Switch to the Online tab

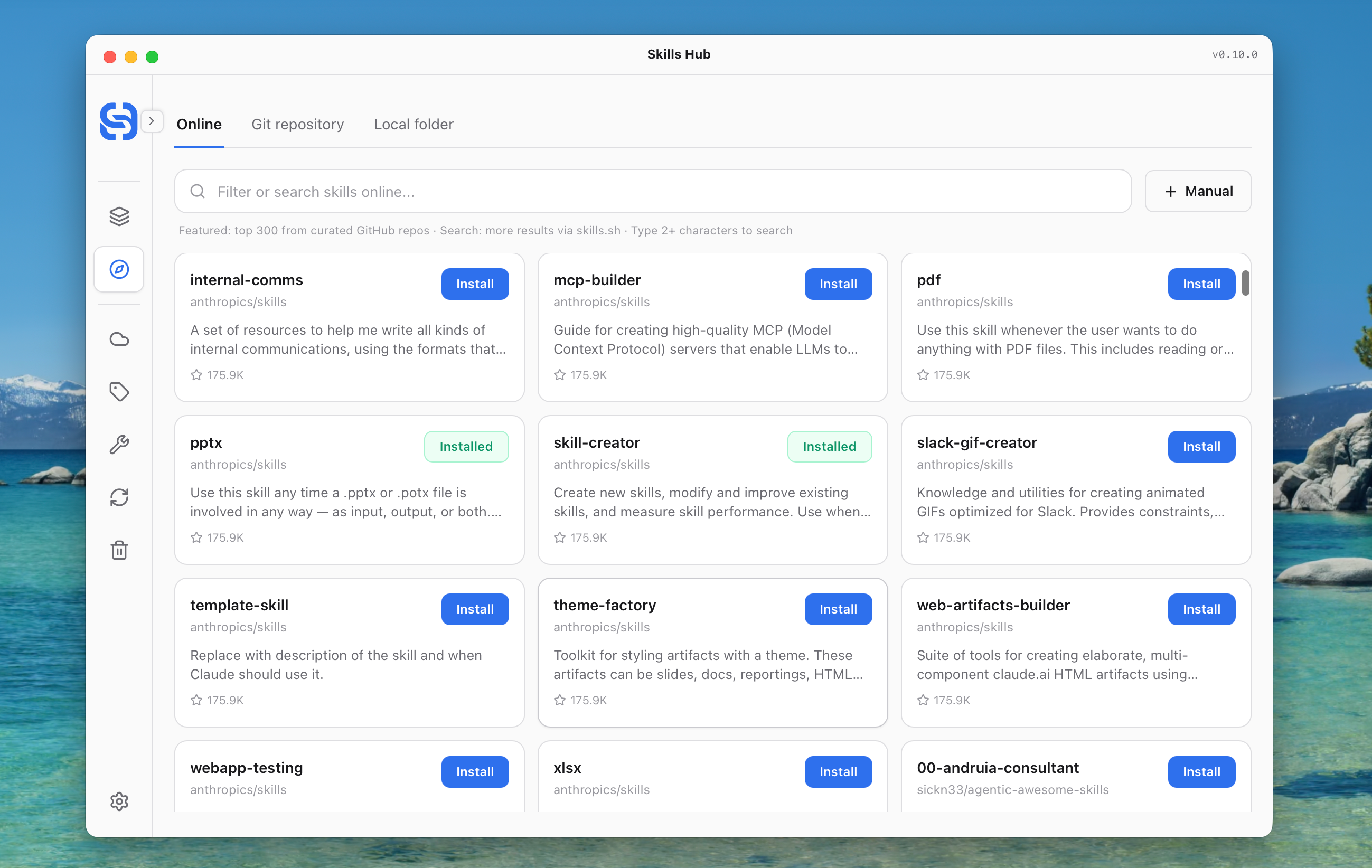(x=199, y=124)
